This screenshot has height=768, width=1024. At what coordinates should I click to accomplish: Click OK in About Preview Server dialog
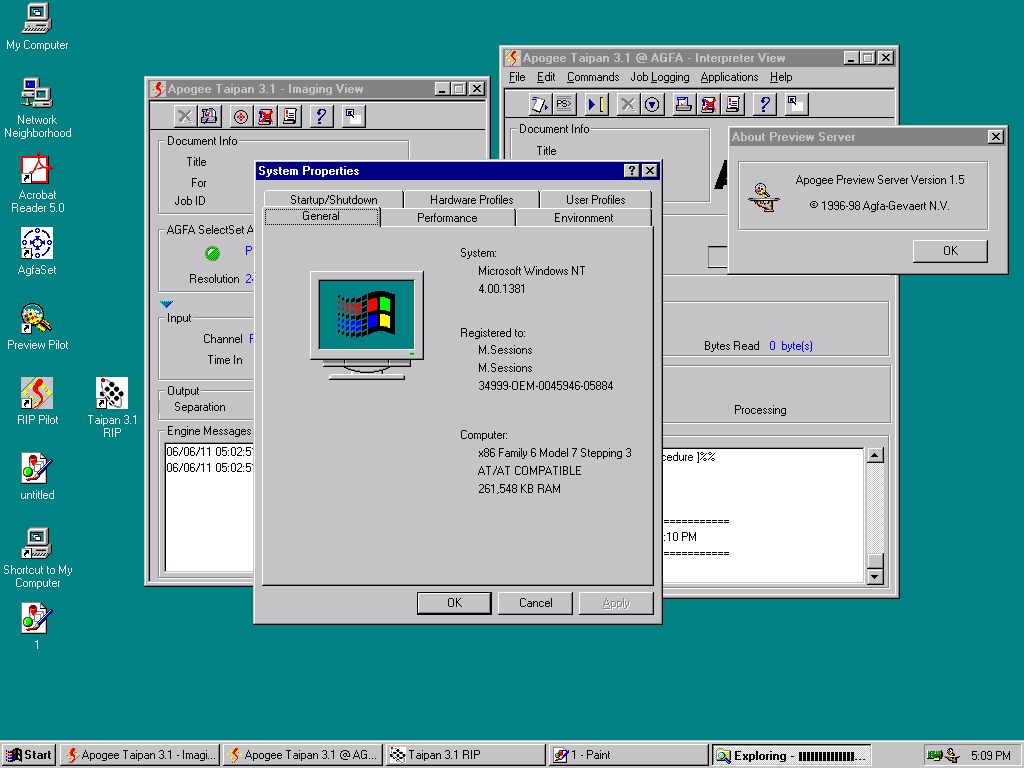(x=950, y=251)
